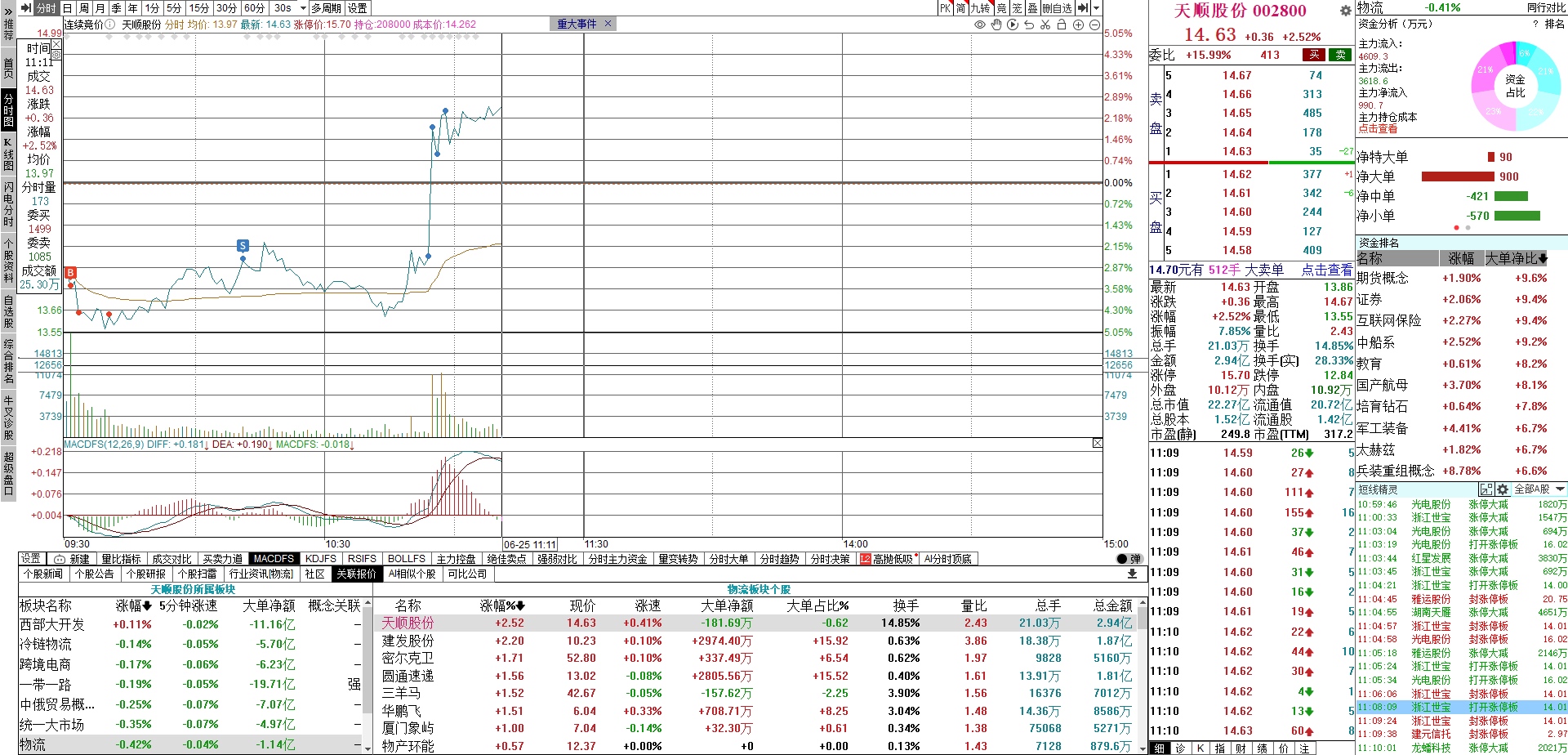Click the 简 simplified view toolbar button
The width and height of the screenshot is (1568, 755).
coord(961,8)
